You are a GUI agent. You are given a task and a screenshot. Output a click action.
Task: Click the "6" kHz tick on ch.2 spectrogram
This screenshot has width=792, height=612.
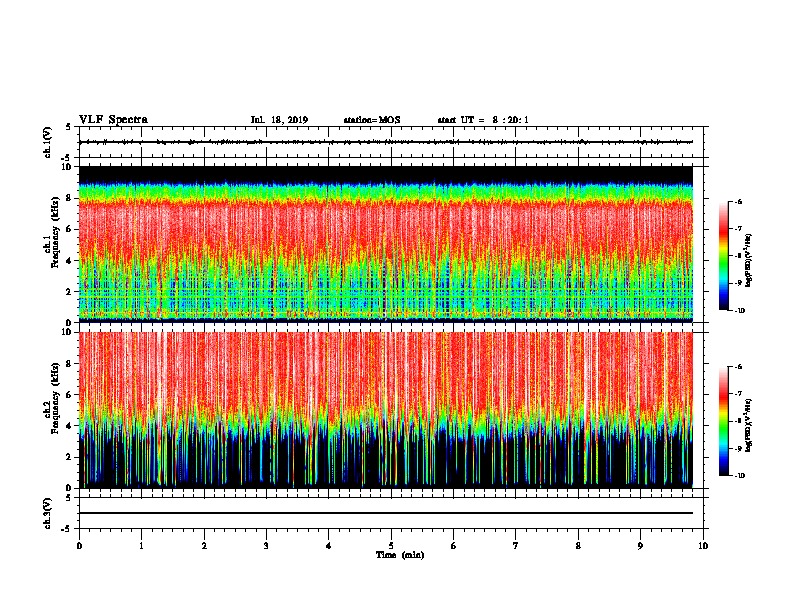70,395
